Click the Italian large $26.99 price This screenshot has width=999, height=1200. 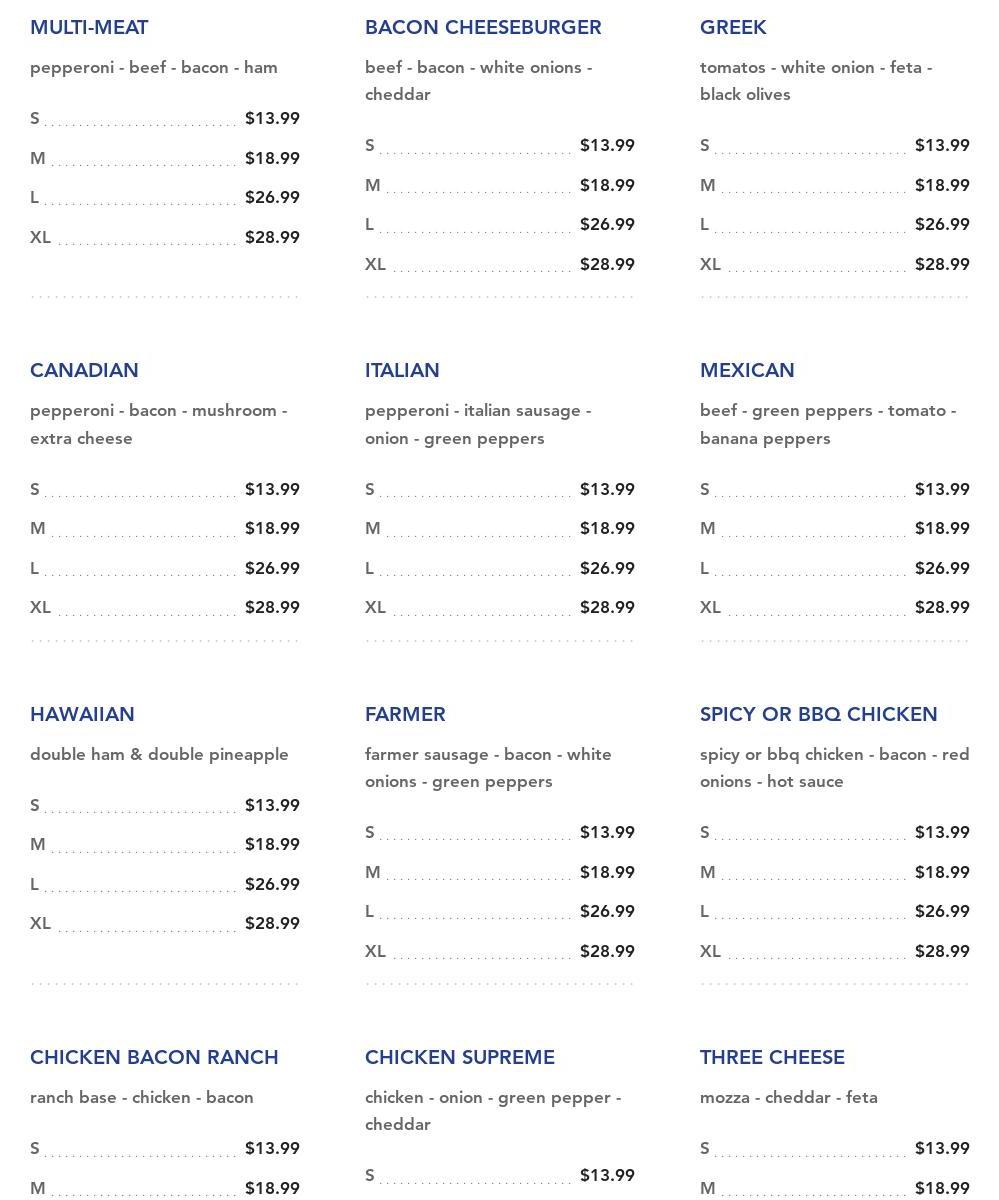click(607, 569)
